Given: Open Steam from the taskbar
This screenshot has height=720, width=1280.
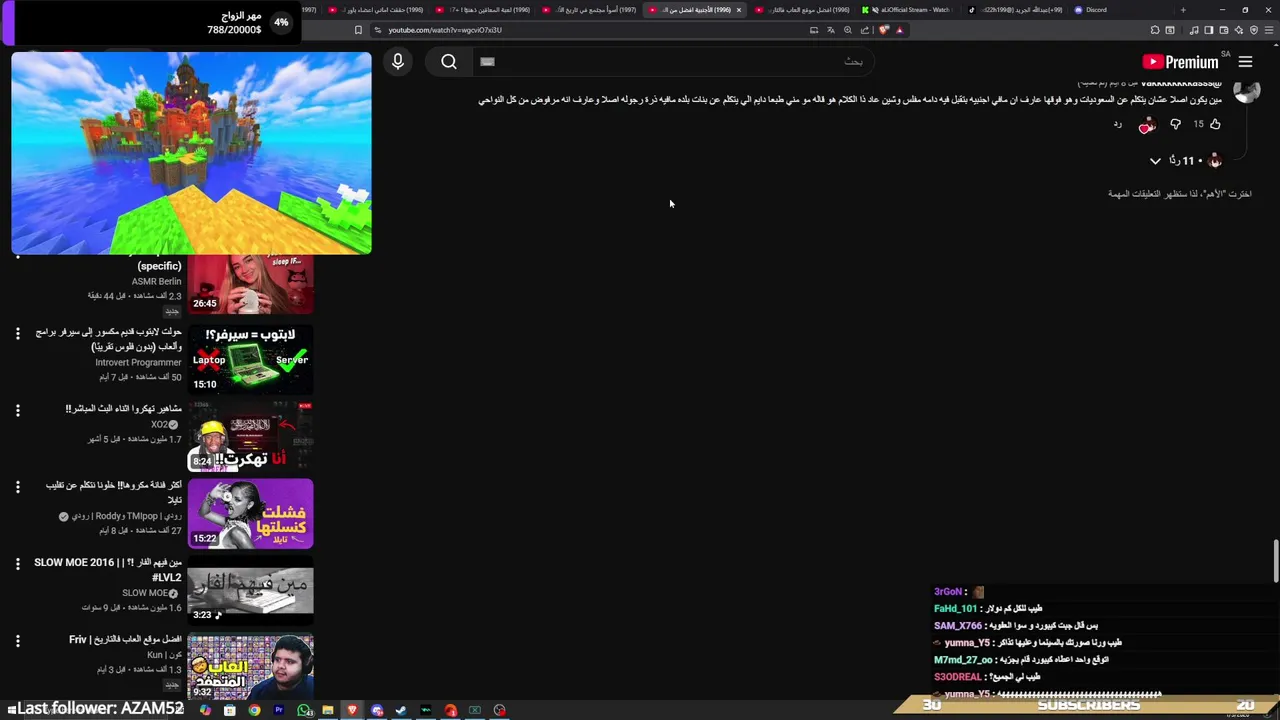Looking at the screenshot, I should (x=401, y=710).
